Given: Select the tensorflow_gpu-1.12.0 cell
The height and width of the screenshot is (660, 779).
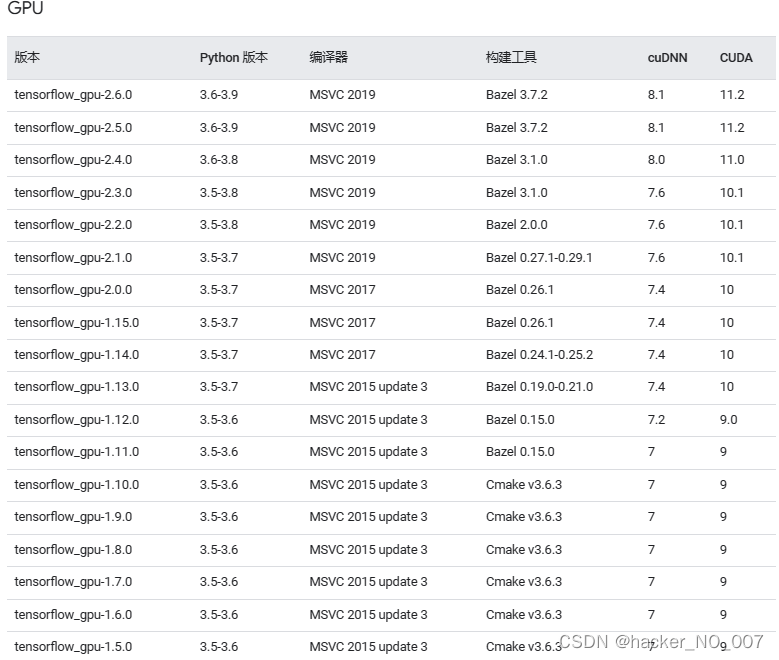Looking at the screenshot, I should (x=77, y=420).
